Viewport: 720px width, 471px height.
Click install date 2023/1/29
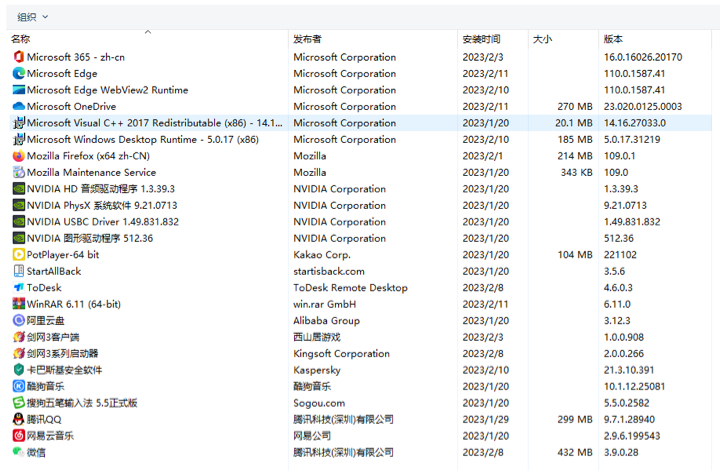(485, 420)
